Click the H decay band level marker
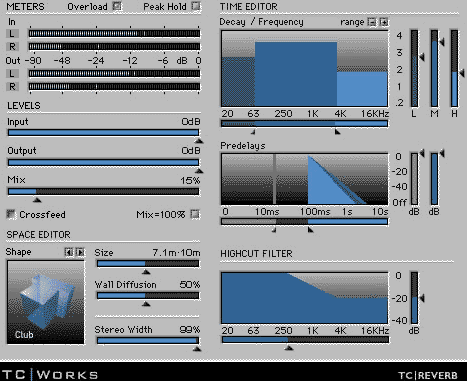 point(462,73)
